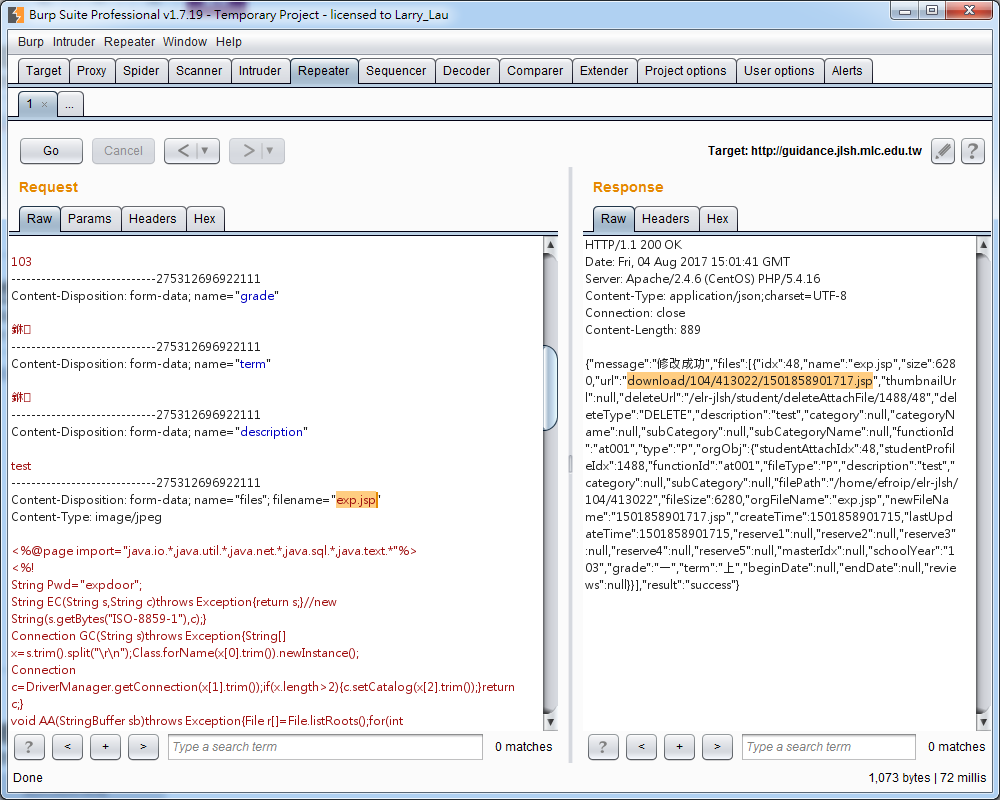
Task: Select the response Raw tab
Action: pos(614,219)
